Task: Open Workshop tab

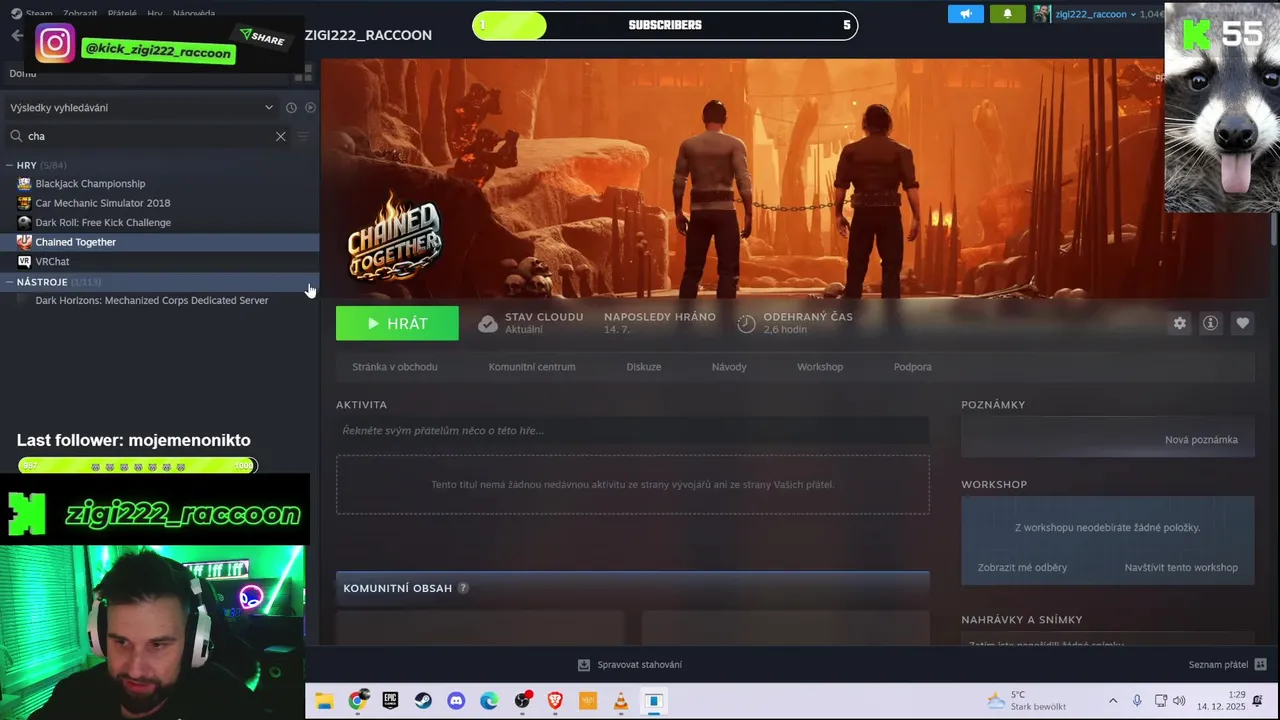Action: point(820,367)
